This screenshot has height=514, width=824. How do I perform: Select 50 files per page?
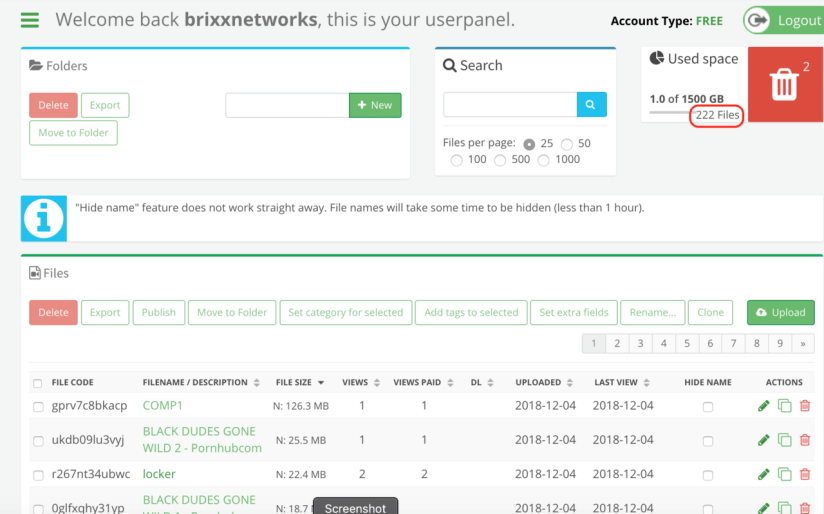pyautogui.click(x=566, y=144)
